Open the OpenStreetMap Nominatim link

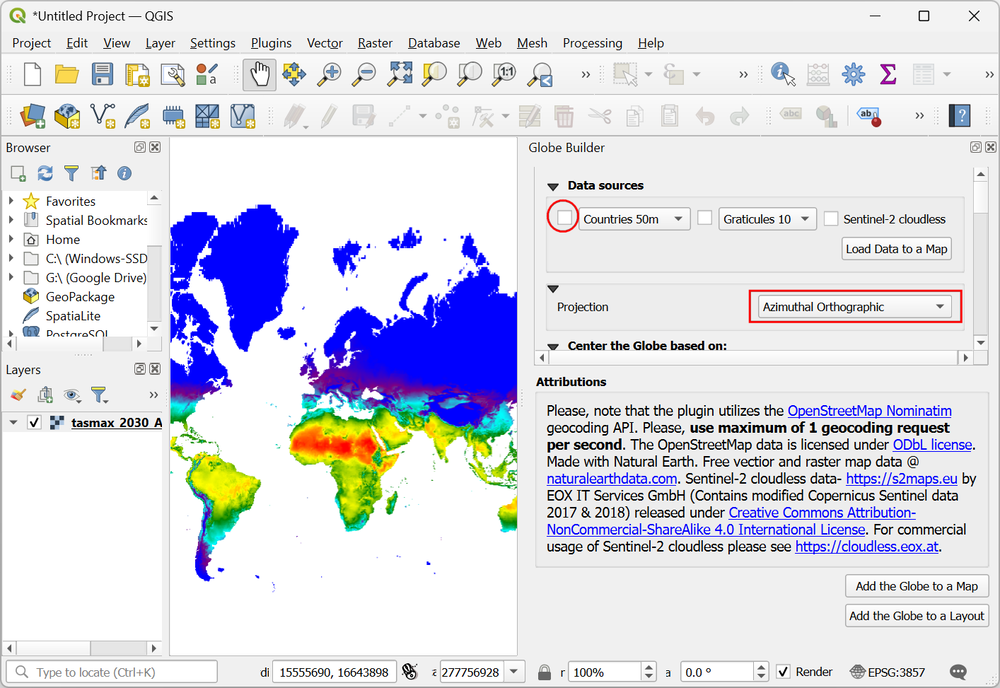[869, 411]
